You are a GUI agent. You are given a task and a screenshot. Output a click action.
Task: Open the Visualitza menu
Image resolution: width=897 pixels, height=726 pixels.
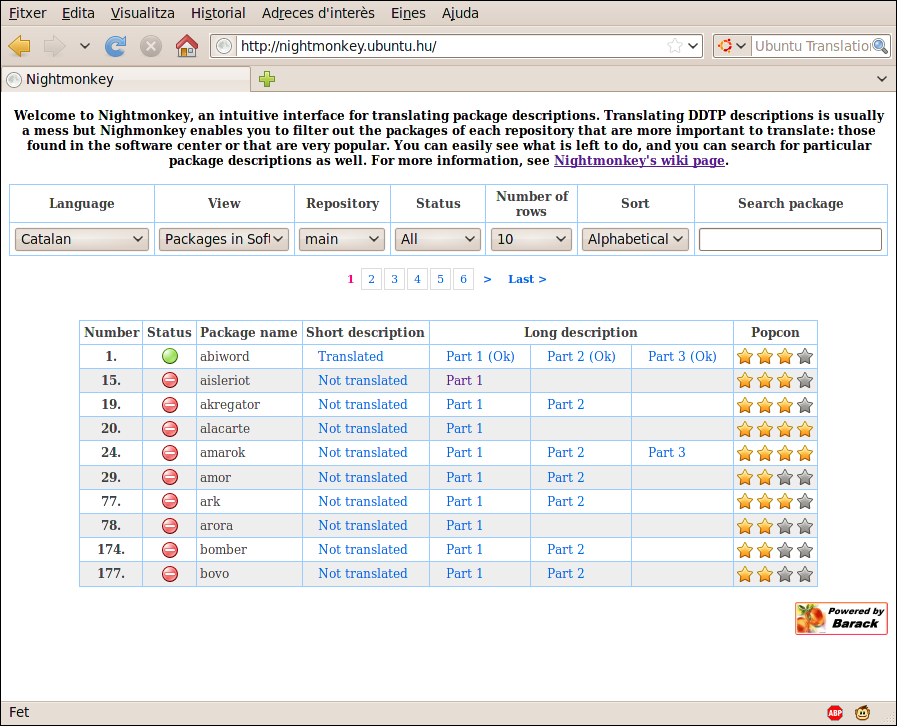click(x=142, y=13)
